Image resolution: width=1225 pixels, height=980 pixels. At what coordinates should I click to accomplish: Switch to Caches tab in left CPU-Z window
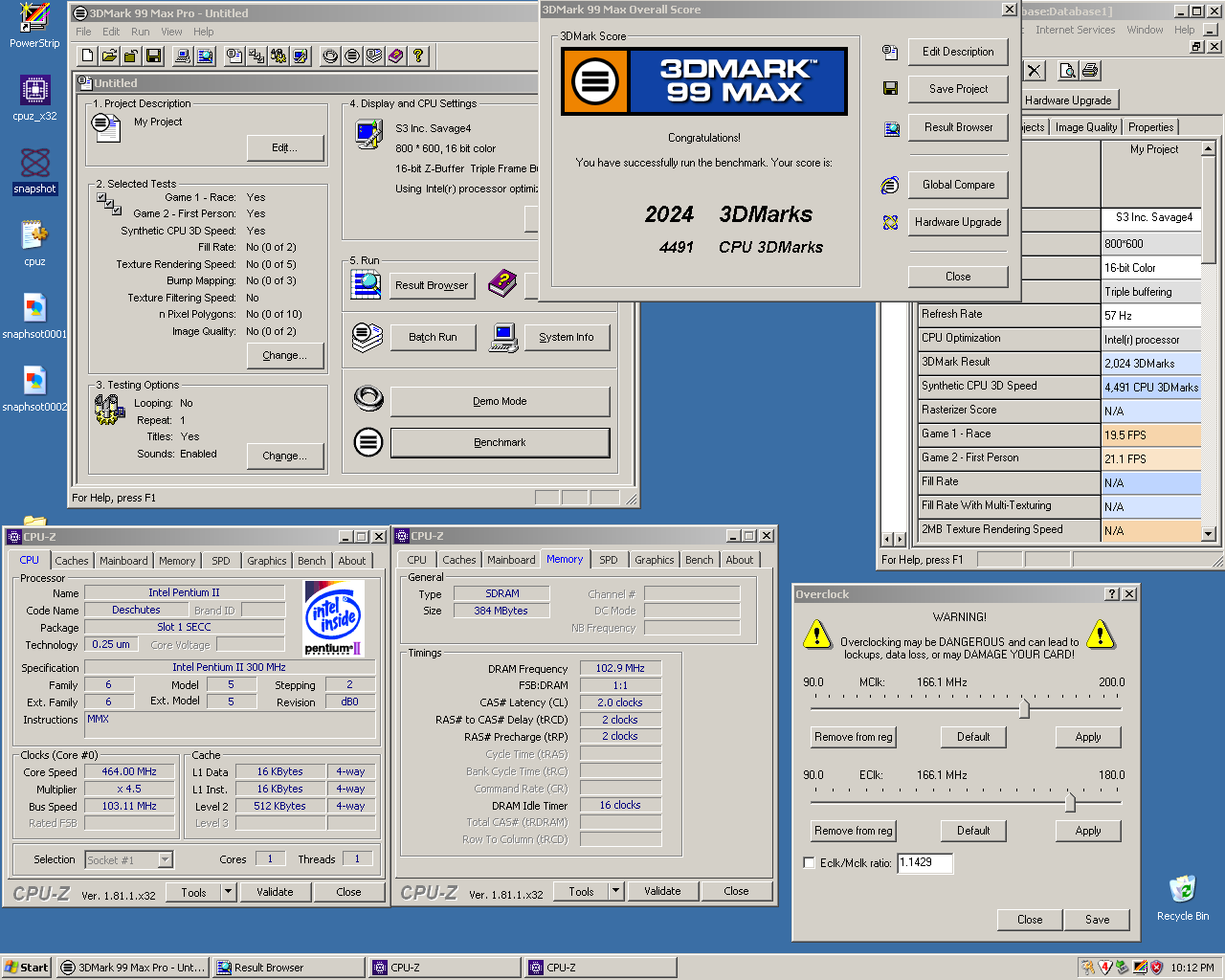pos(72,561)
